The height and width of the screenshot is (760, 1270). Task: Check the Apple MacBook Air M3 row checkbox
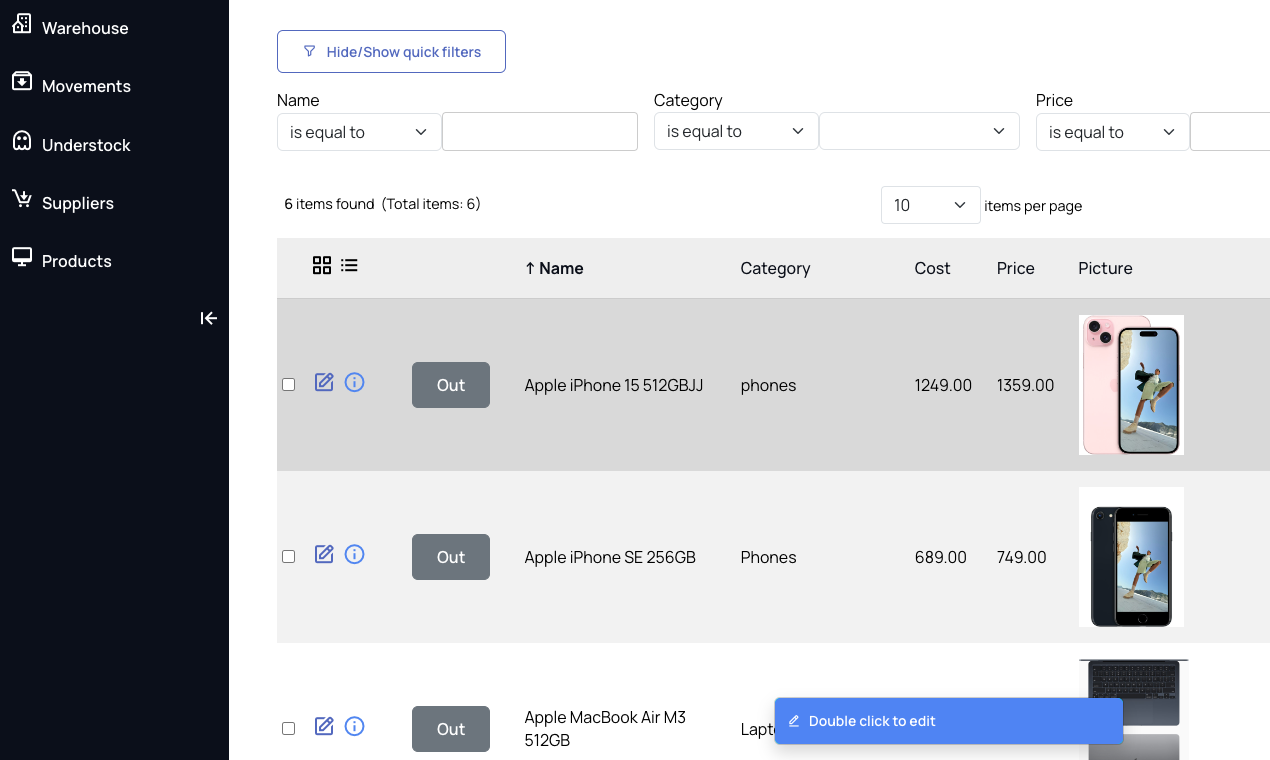tap(289, 728)
